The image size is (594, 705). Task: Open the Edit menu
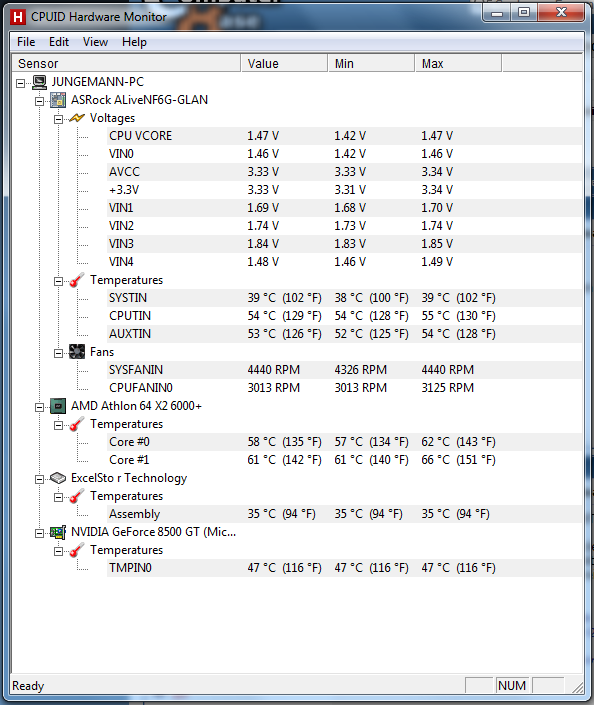59,42
